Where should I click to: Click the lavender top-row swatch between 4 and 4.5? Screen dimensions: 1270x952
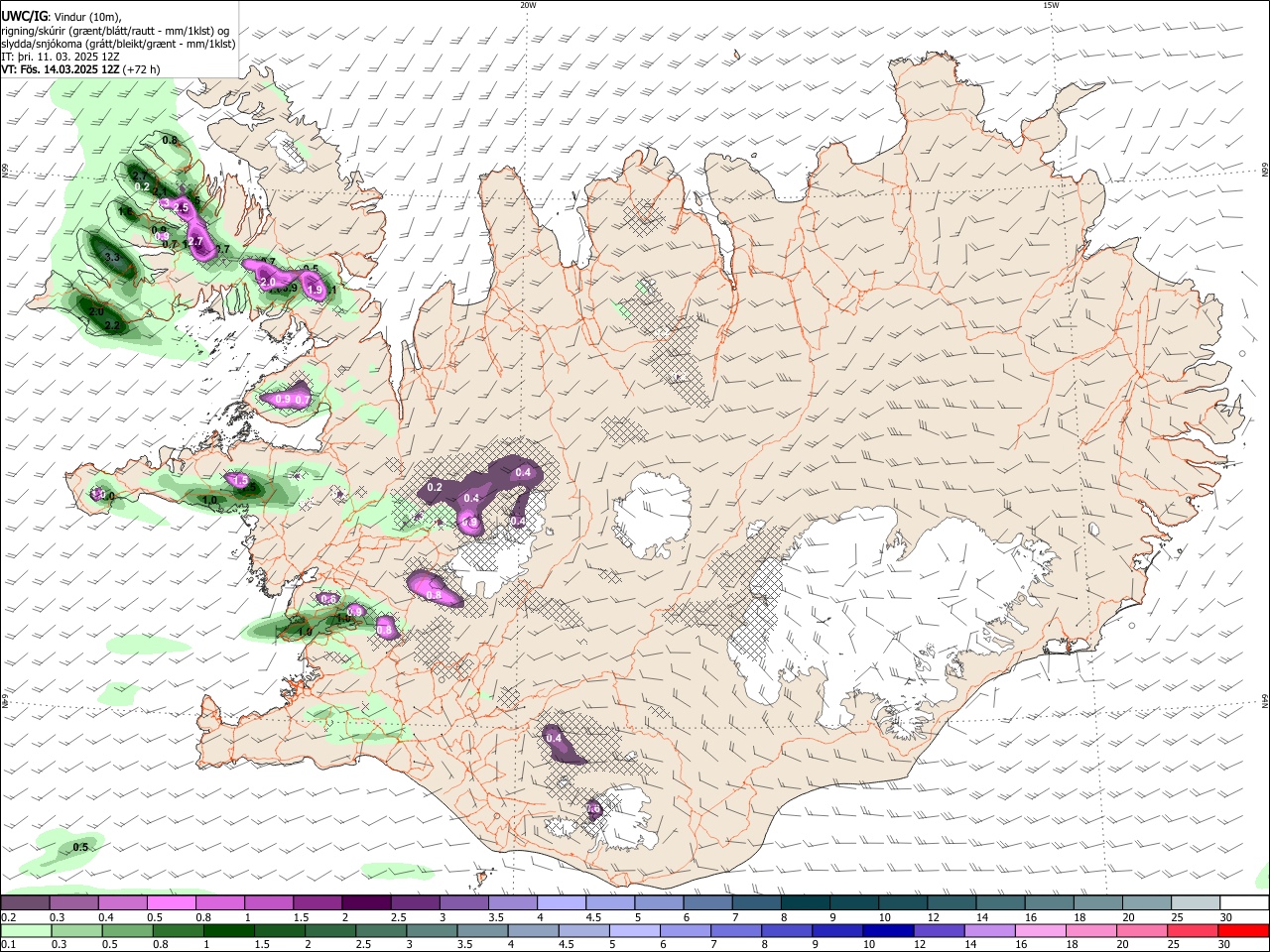[562, 903]
